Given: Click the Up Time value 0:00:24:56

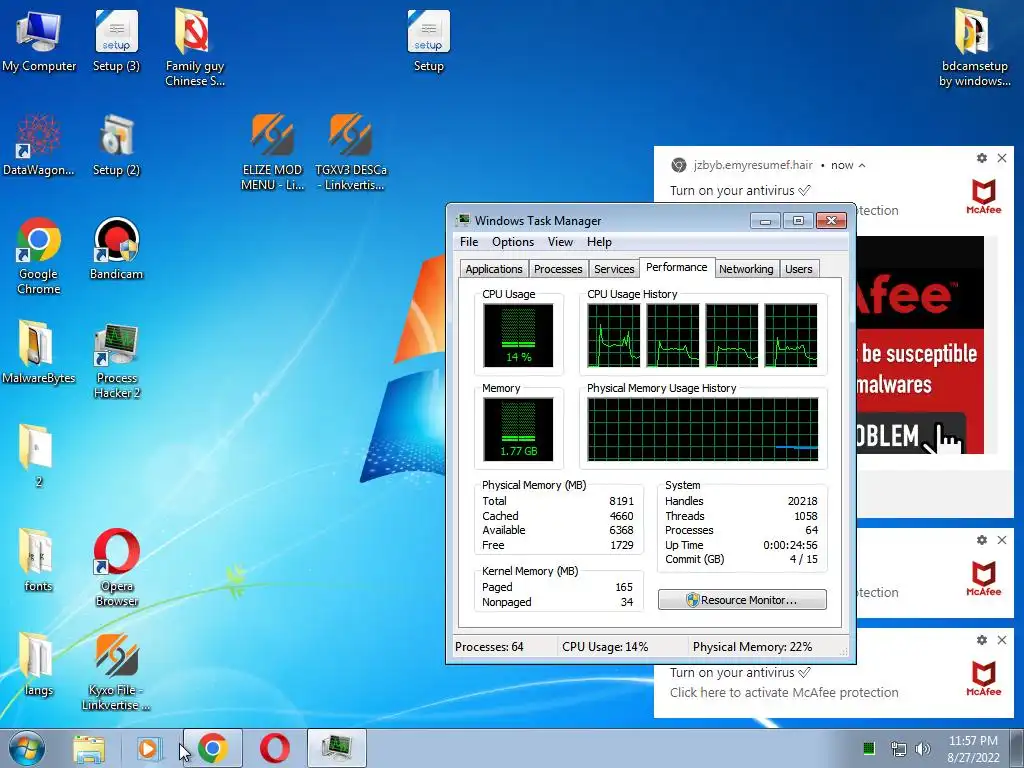Looking at the screenshot, I should coord(790,545).
